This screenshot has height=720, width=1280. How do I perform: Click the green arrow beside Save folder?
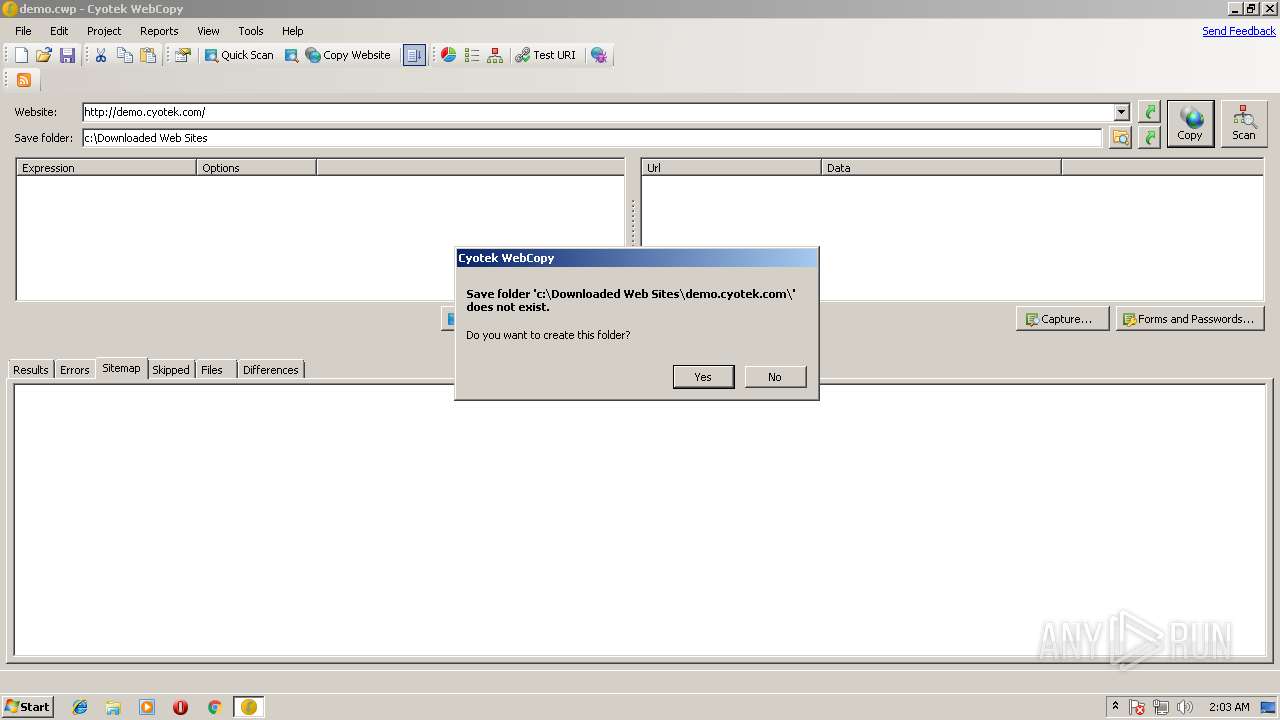click(x=1150, y=138)
